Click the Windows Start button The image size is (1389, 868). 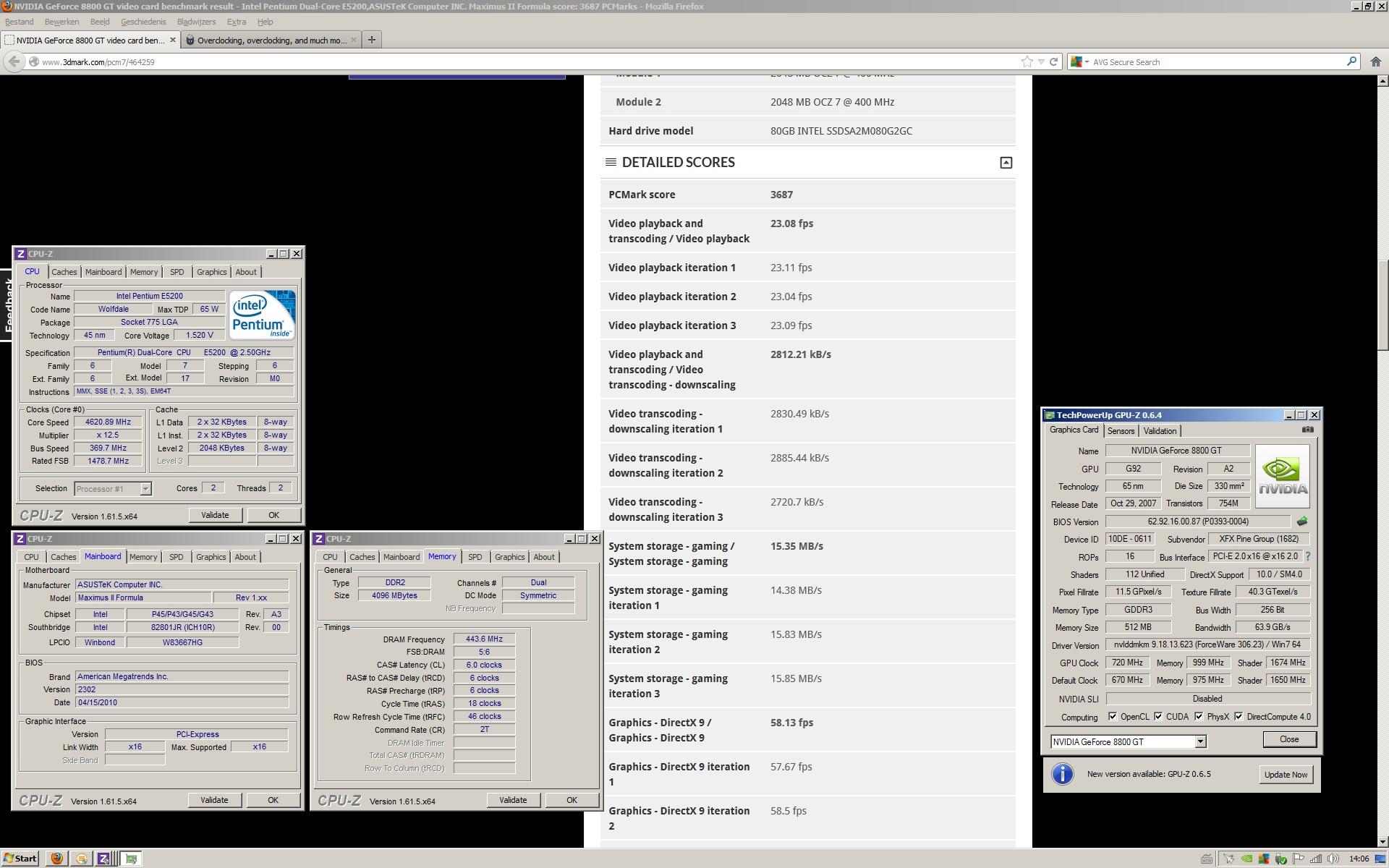click(20, 859)
